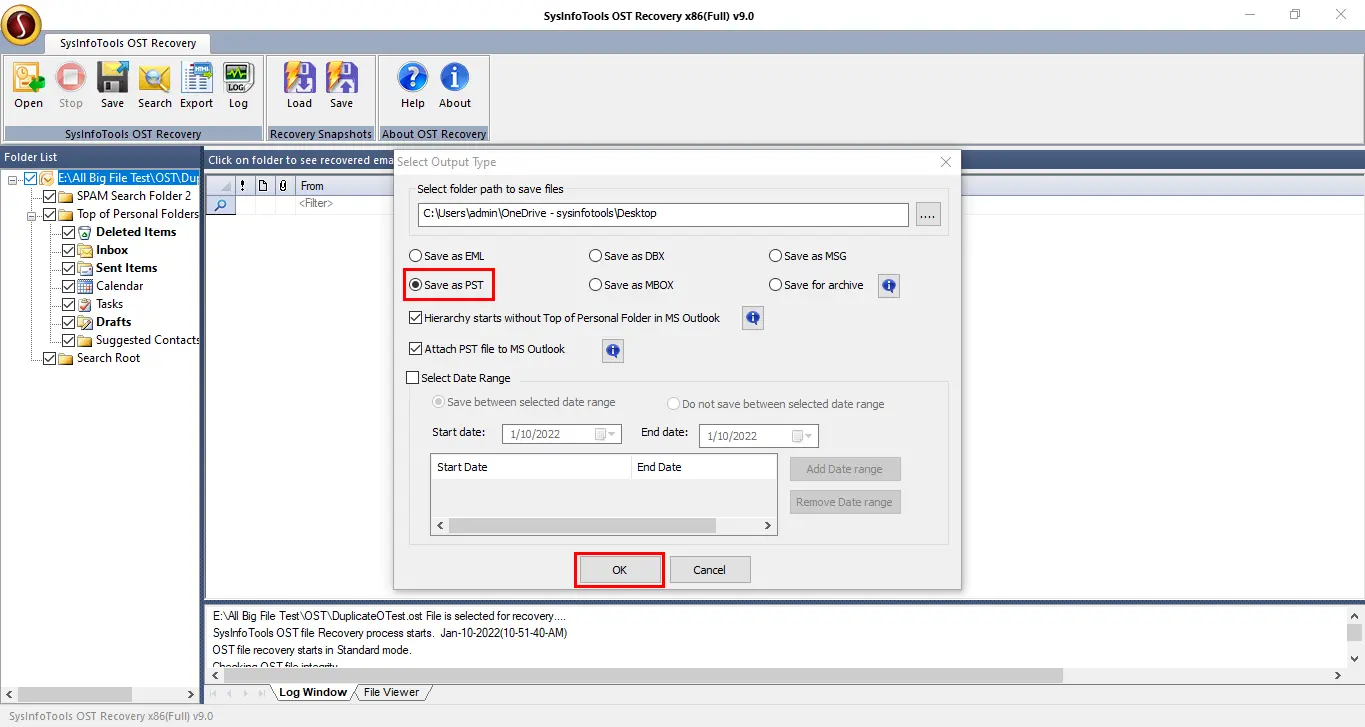Click left arrow of Folder List scrollbar
1365x727 pixels.
click(10, 694)
